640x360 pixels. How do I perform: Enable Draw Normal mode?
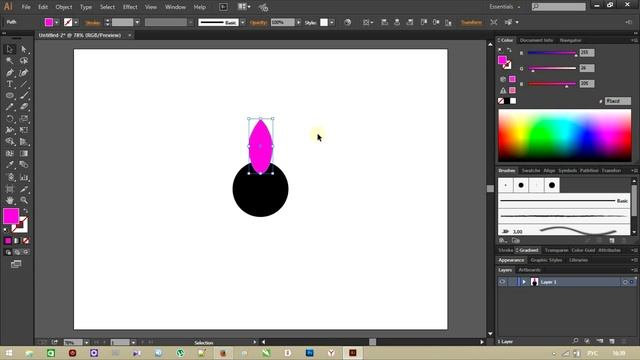tap(8, 252)
